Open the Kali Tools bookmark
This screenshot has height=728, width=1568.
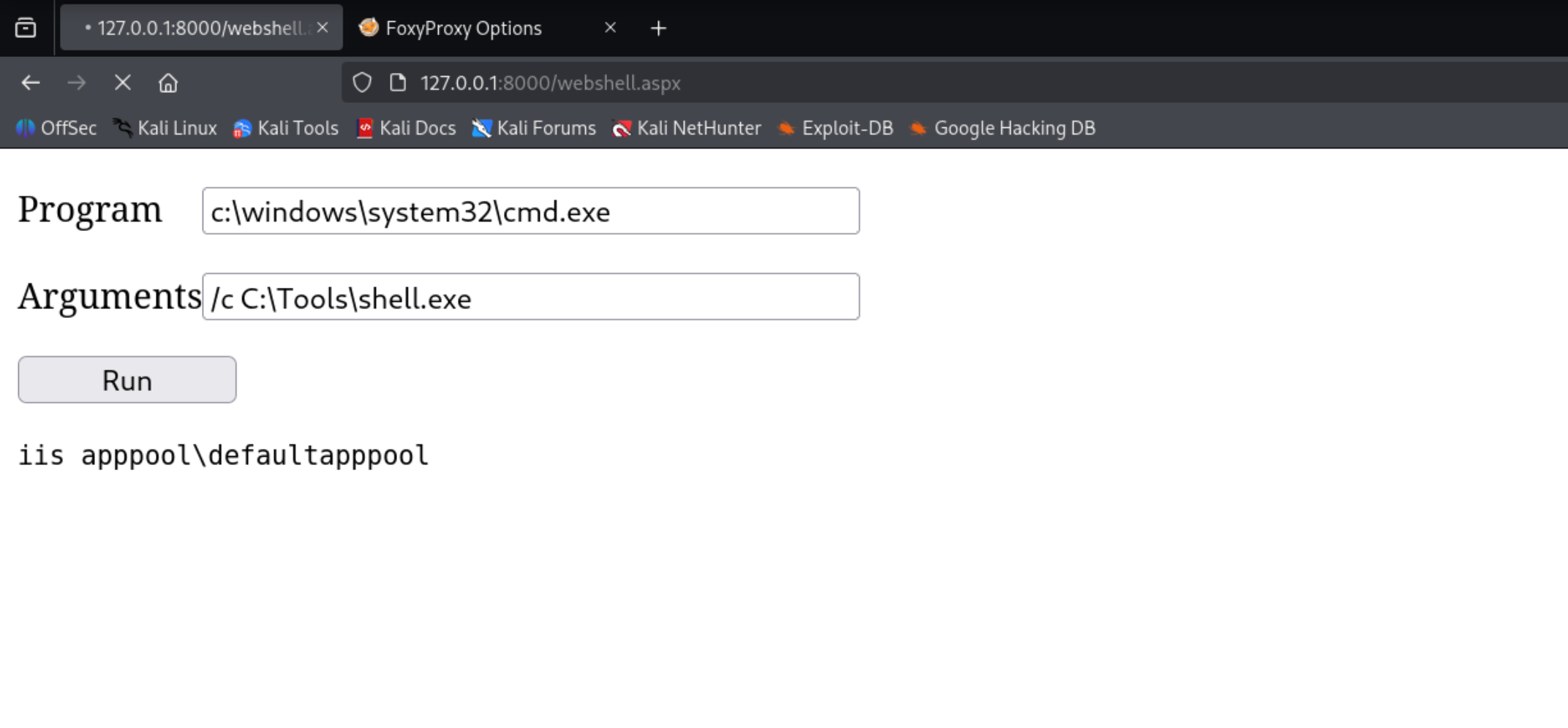coord(286,129)
